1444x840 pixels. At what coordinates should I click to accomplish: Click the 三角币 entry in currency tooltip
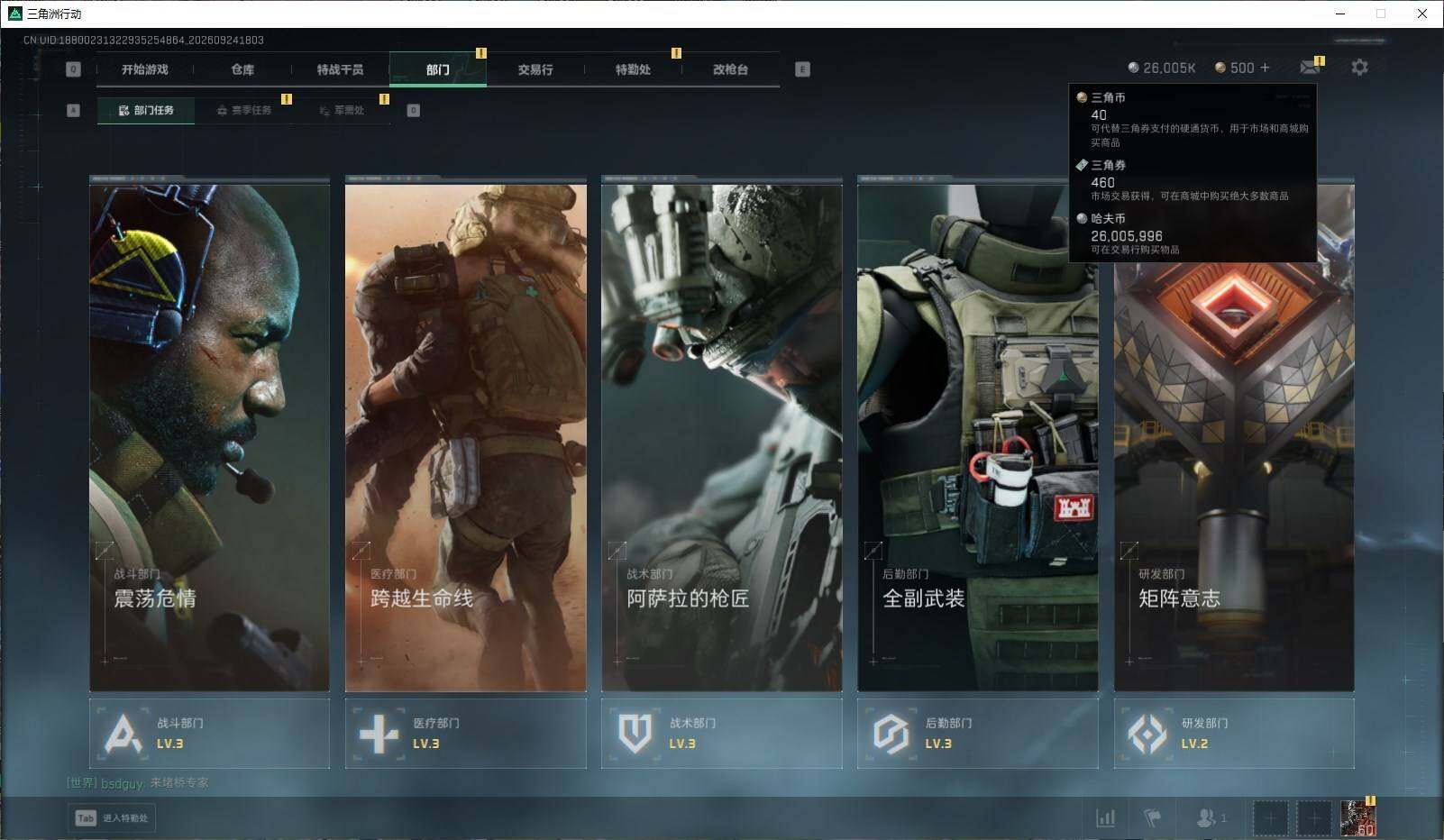coord(1193,119)
